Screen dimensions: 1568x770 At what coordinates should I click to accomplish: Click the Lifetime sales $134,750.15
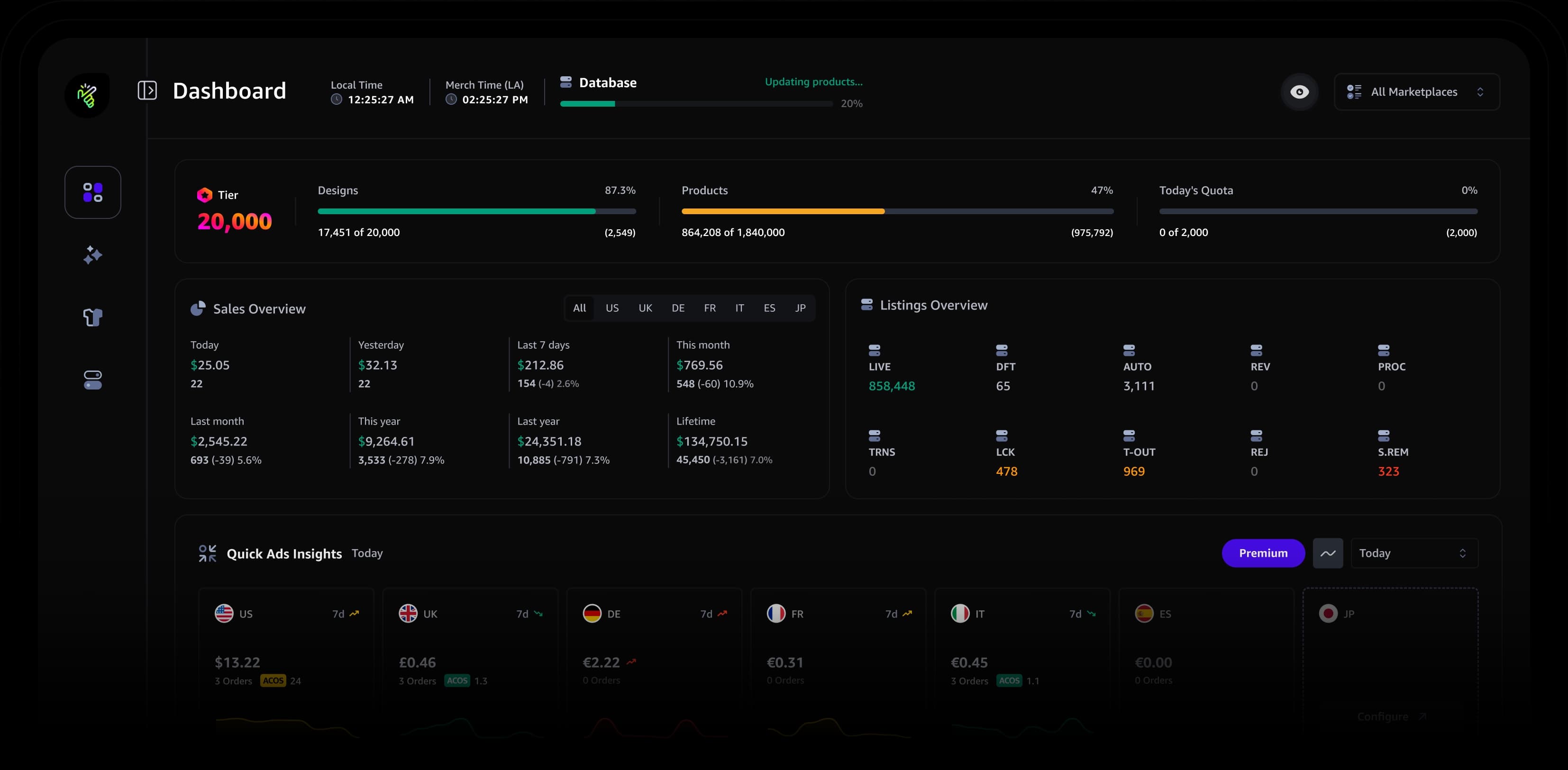coord(712,441)
